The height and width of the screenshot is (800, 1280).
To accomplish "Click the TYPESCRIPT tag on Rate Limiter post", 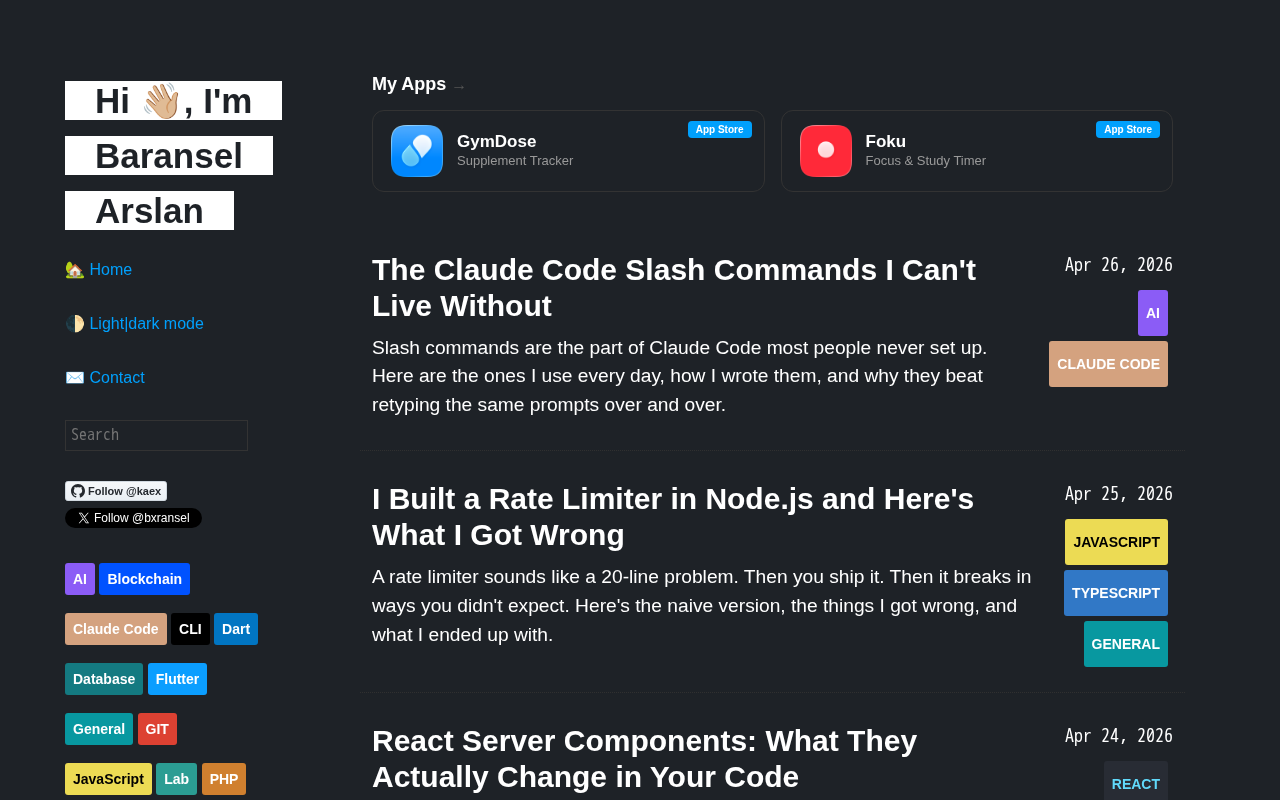I will 1116,593.
